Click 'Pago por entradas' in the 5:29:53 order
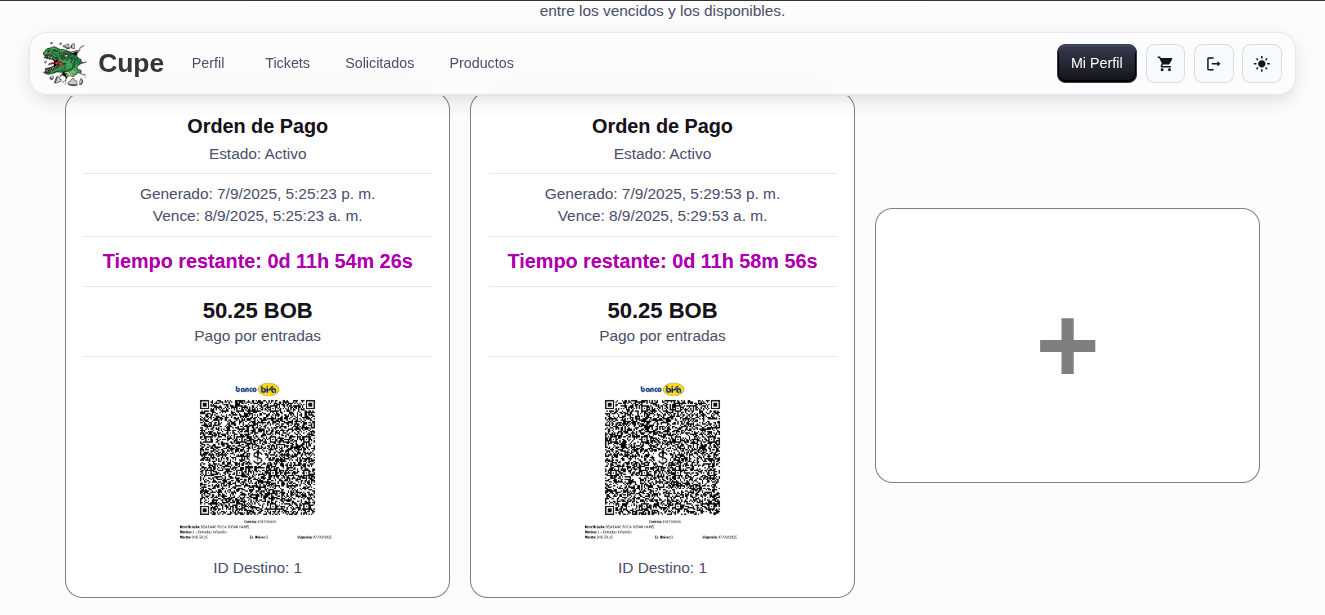The image size is (1325, 615). pyautogui.click(x=662, y=336)
